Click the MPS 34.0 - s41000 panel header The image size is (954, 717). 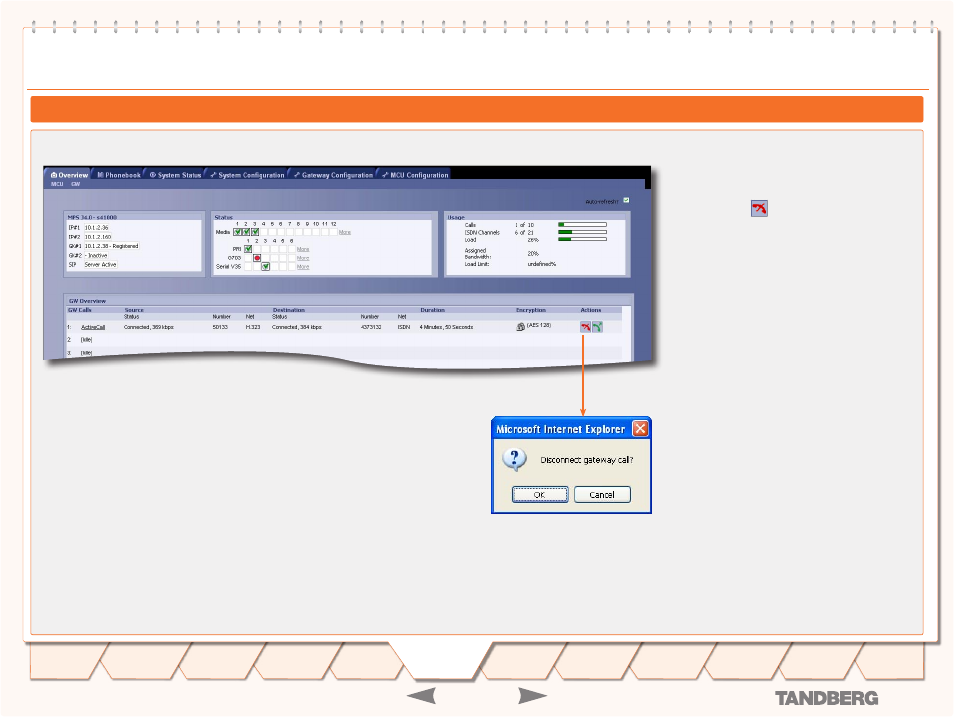pos(92,217)
